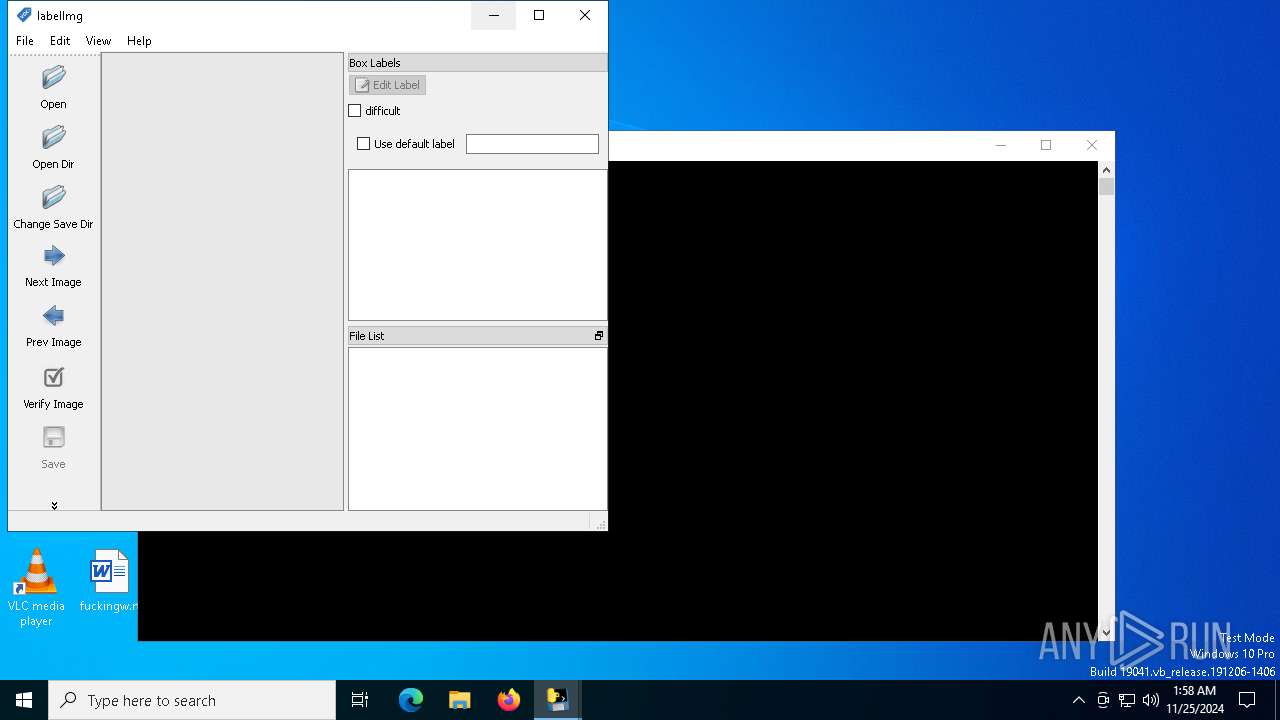This screenshot has height=720, width=1280.
Task: Click the volume tray icon
Action: (x=1151, y=700)
